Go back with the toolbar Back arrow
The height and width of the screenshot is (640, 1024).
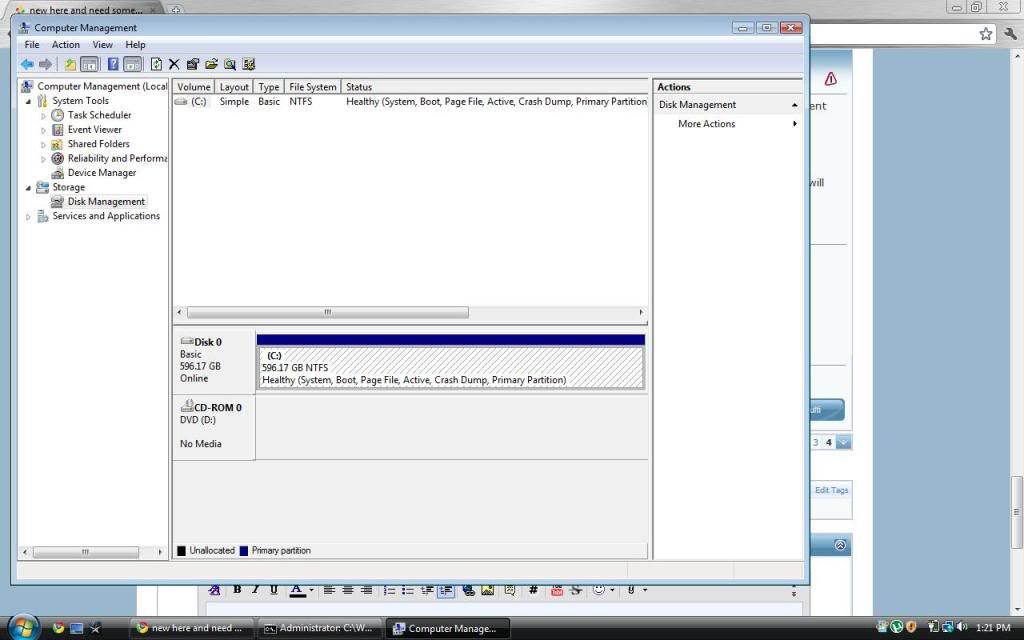27,64
